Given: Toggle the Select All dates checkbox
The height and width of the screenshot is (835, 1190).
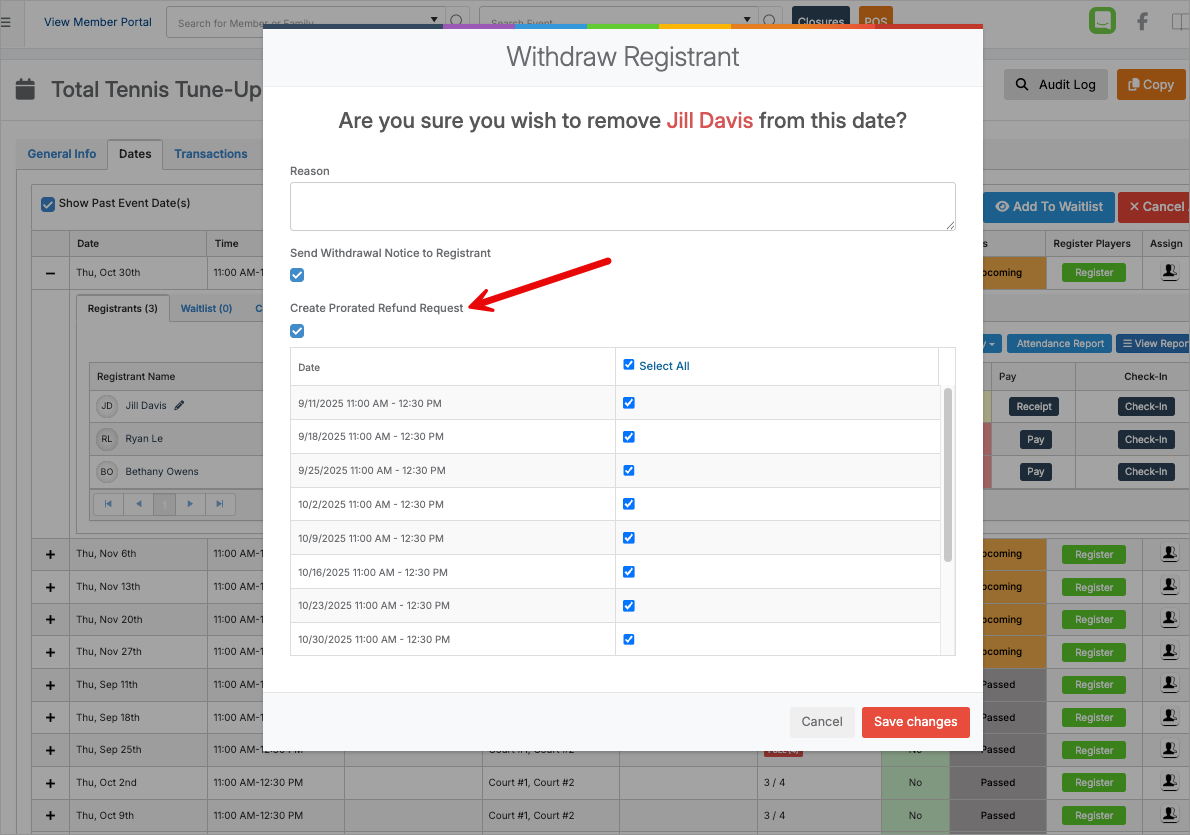Looking at the screenshot, I should pos(629,365).
